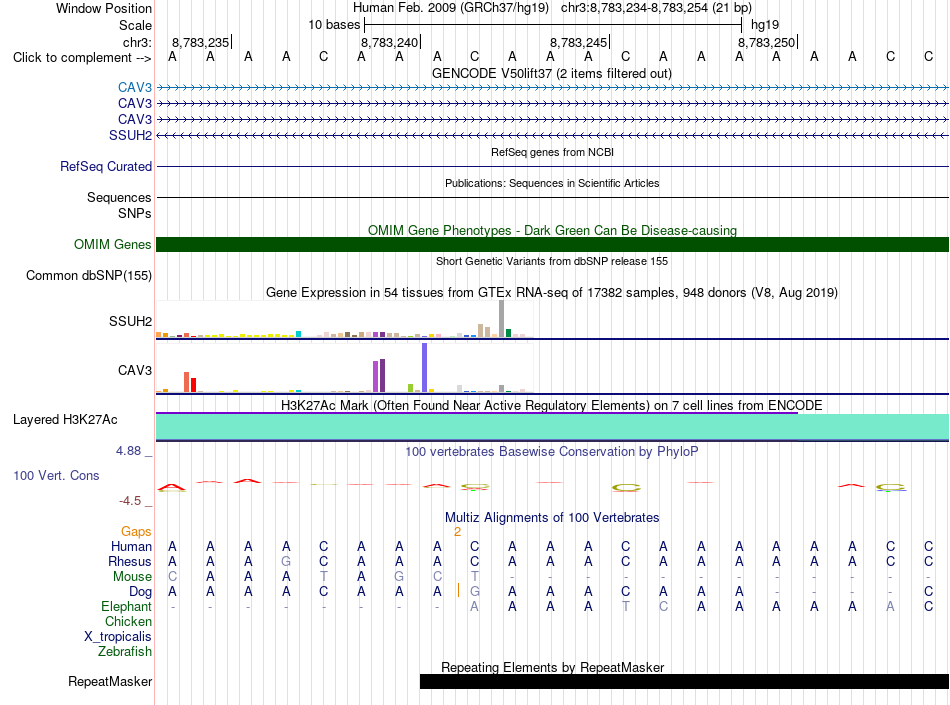Click the orange 'Gaps' label
The height and width of the screenshot is (705, 950).
[x=136, y=531]
